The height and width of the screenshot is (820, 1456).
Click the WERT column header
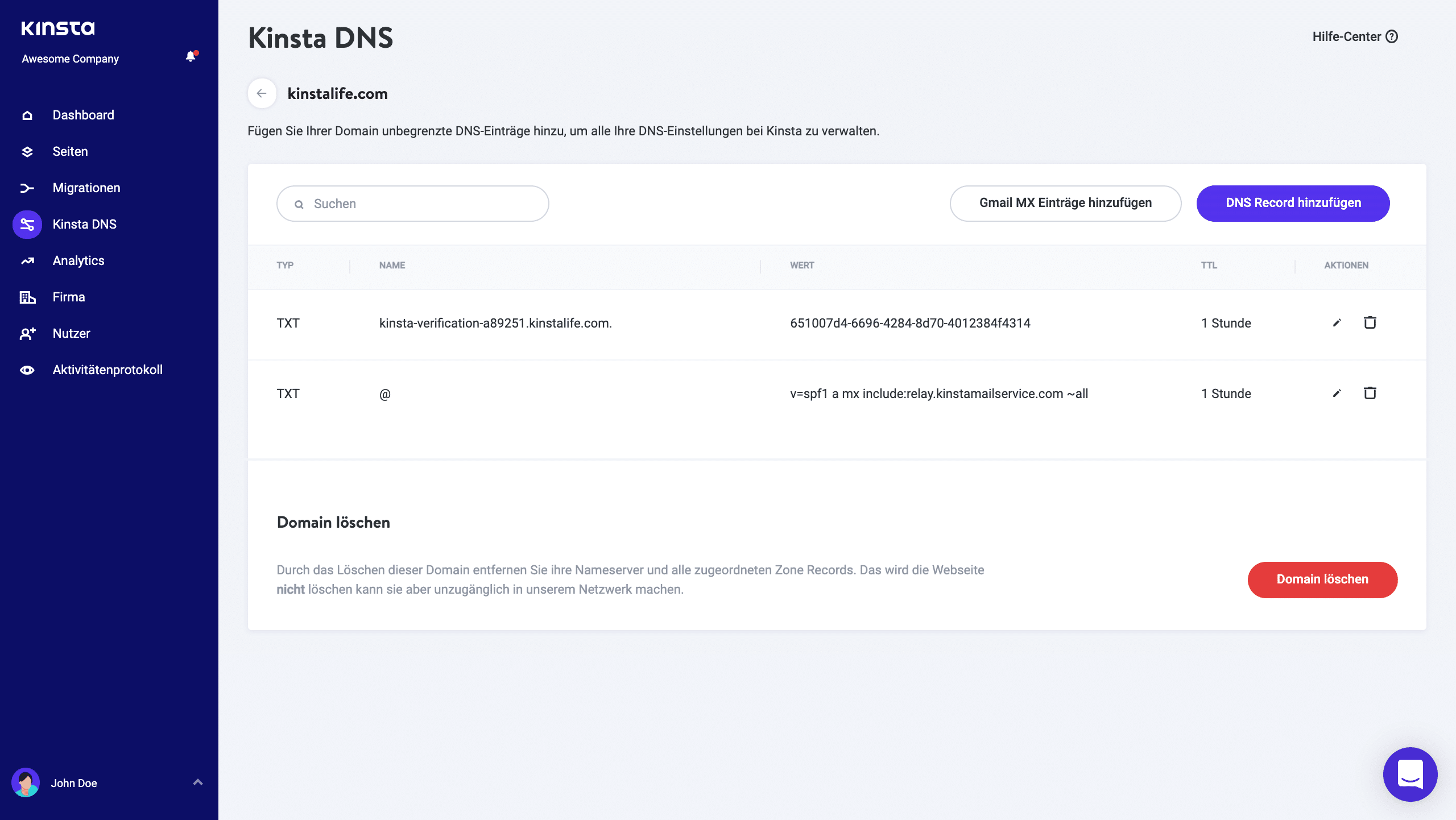(802, 266)
